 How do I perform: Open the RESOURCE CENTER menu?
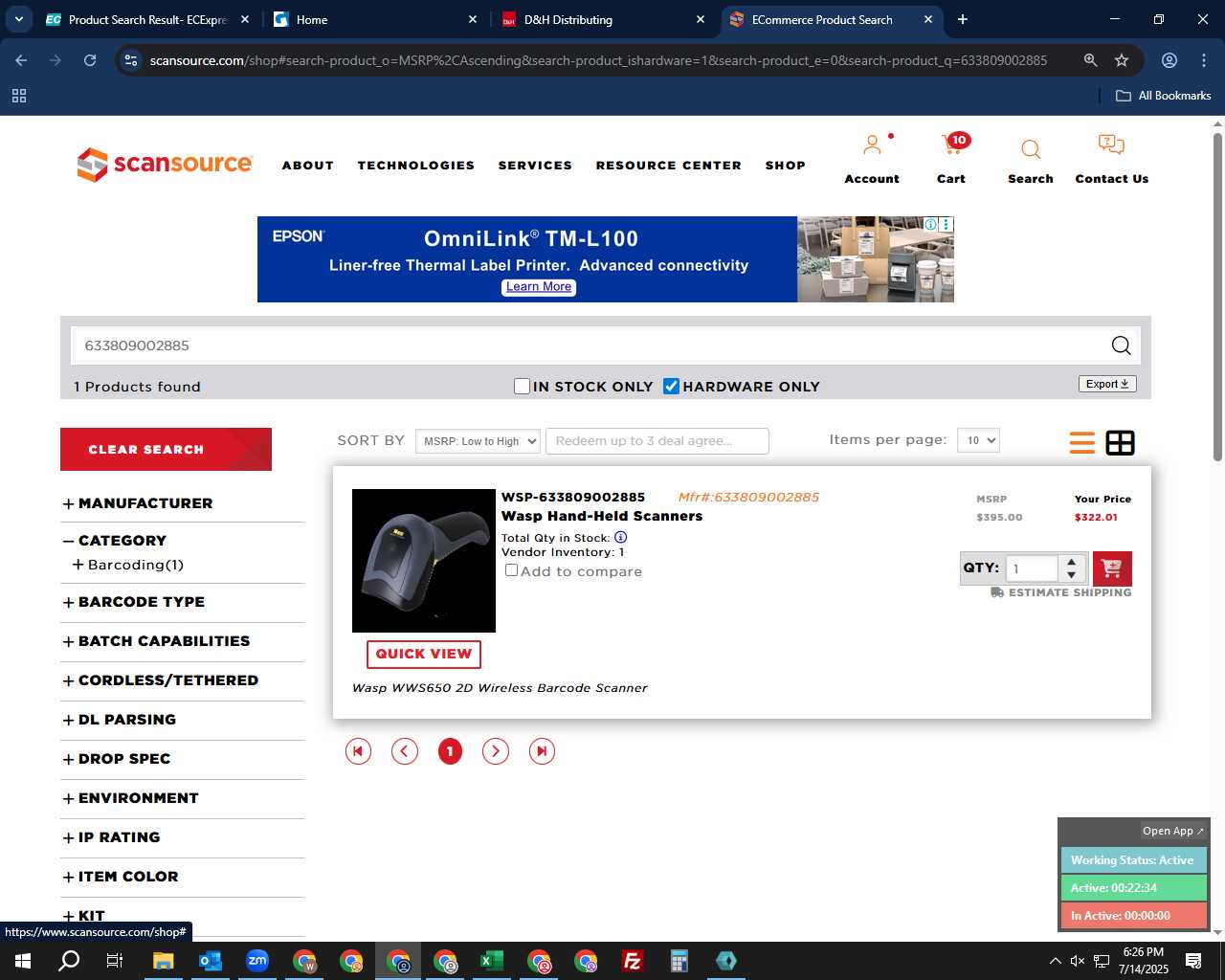point(669,166)
